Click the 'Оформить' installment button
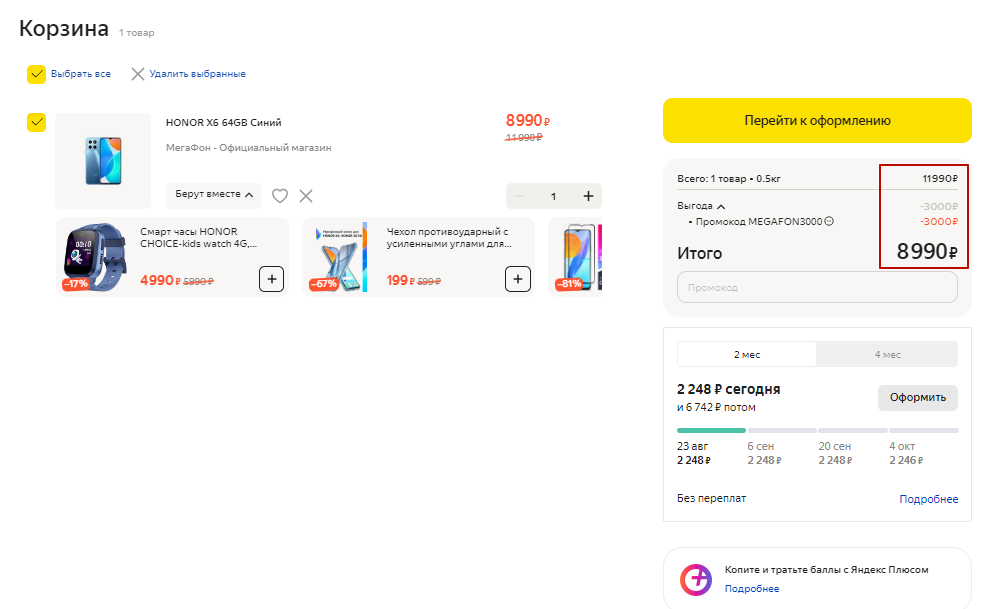 click(x=917, y=398)
